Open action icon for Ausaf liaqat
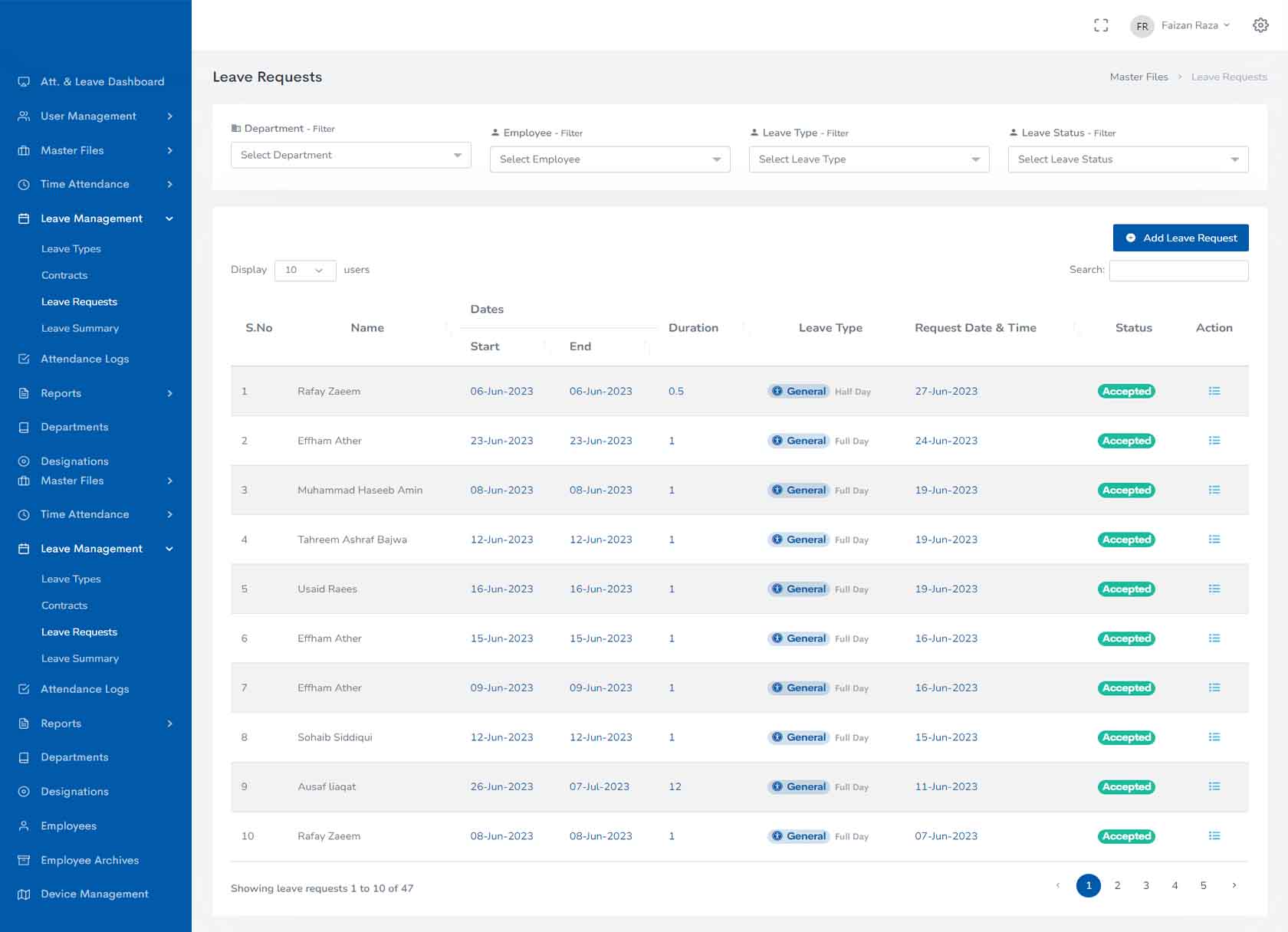Image resolution: width=1288 pixels, height=932 pixels. [1214, 786]
